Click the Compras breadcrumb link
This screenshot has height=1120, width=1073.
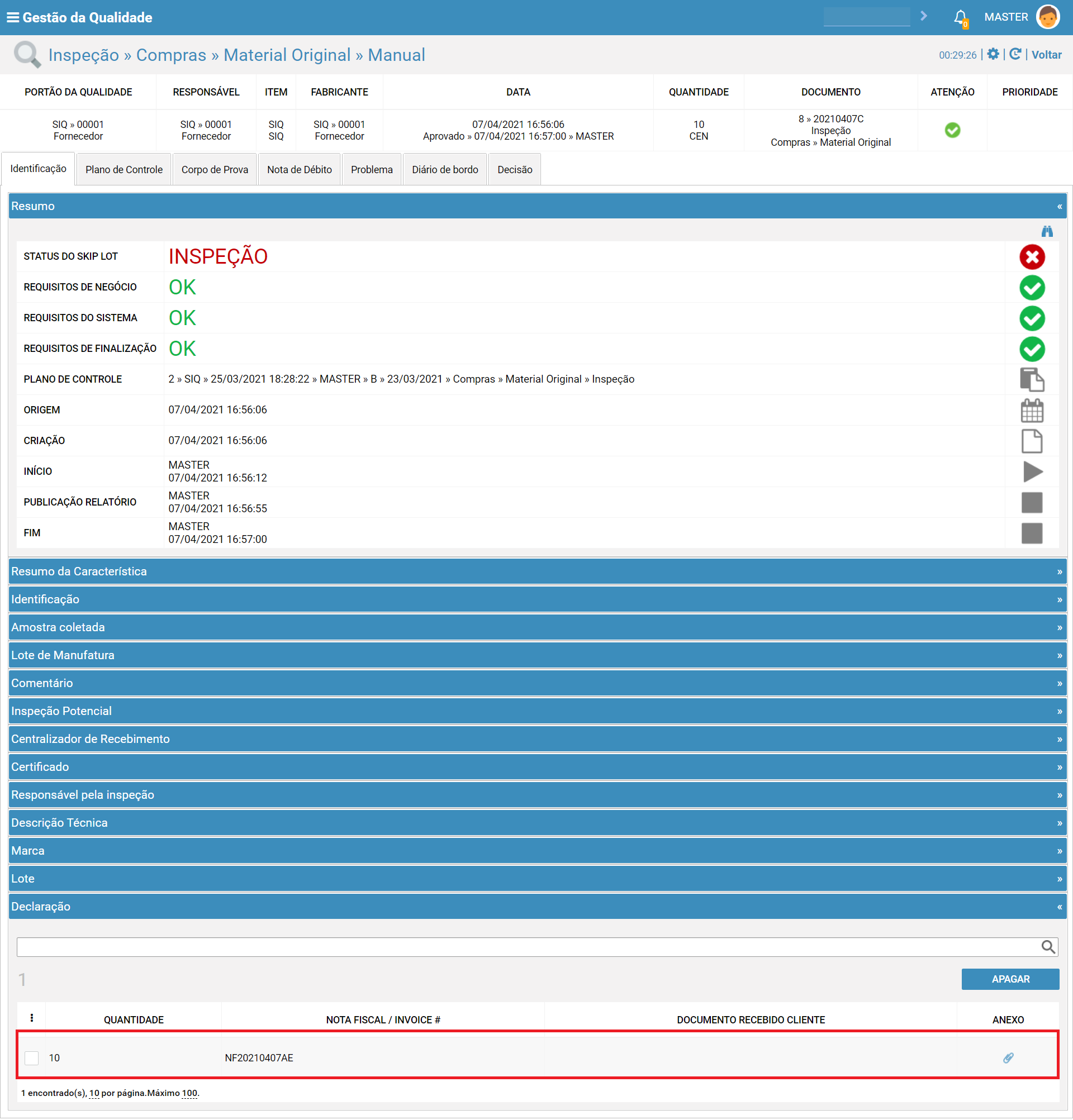[x=171, y=55]
